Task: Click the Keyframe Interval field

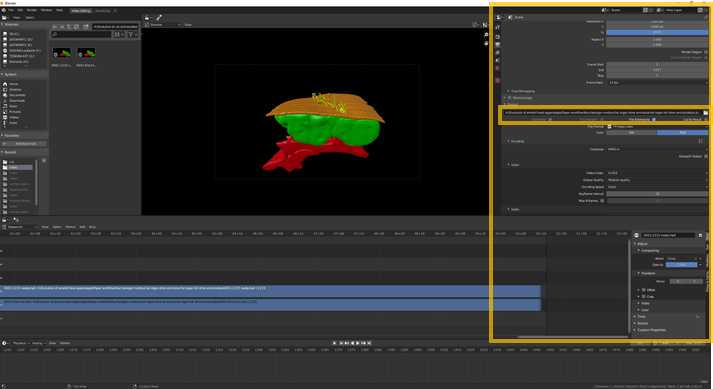Action: (x=657, y=194)
